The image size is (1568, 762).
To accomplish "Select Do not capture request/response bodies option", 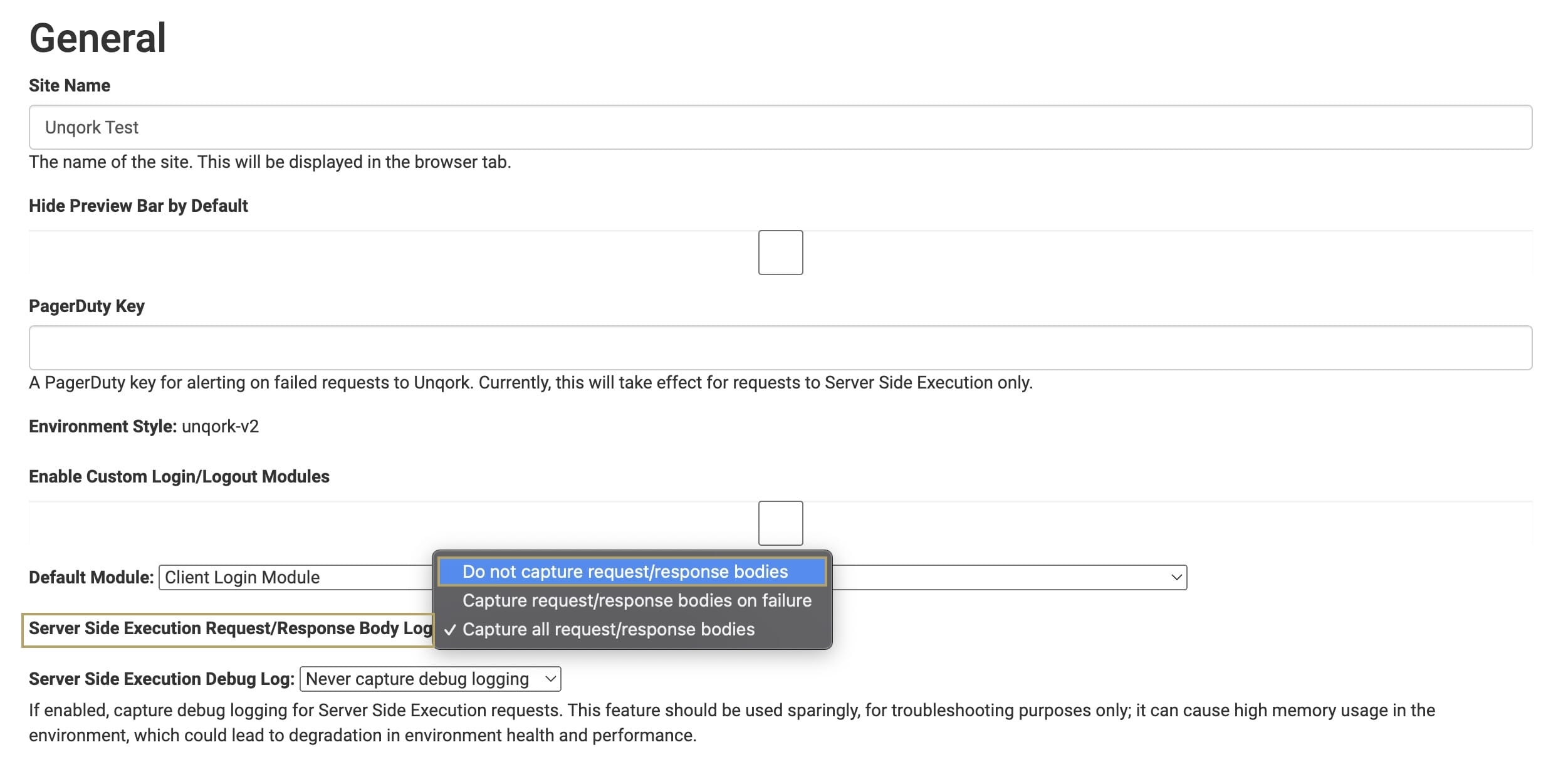I will click(632, 571).
